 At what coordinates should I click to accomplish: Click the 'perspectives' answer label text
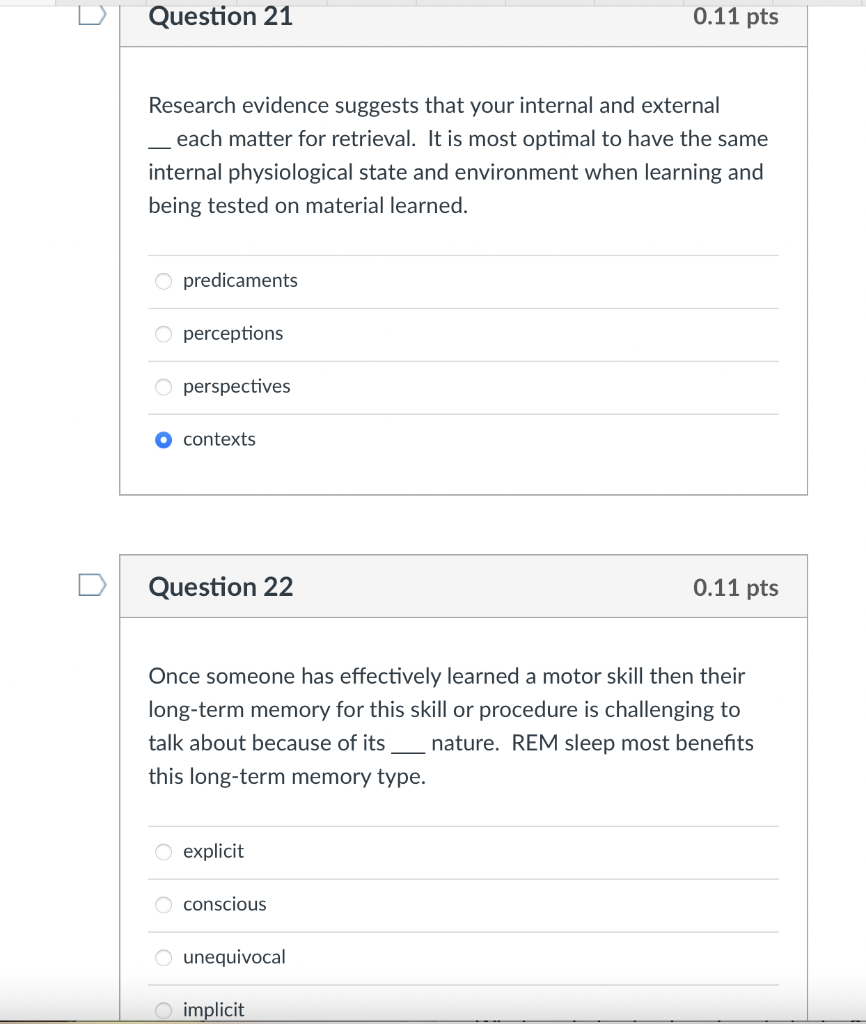coord(237,387)
